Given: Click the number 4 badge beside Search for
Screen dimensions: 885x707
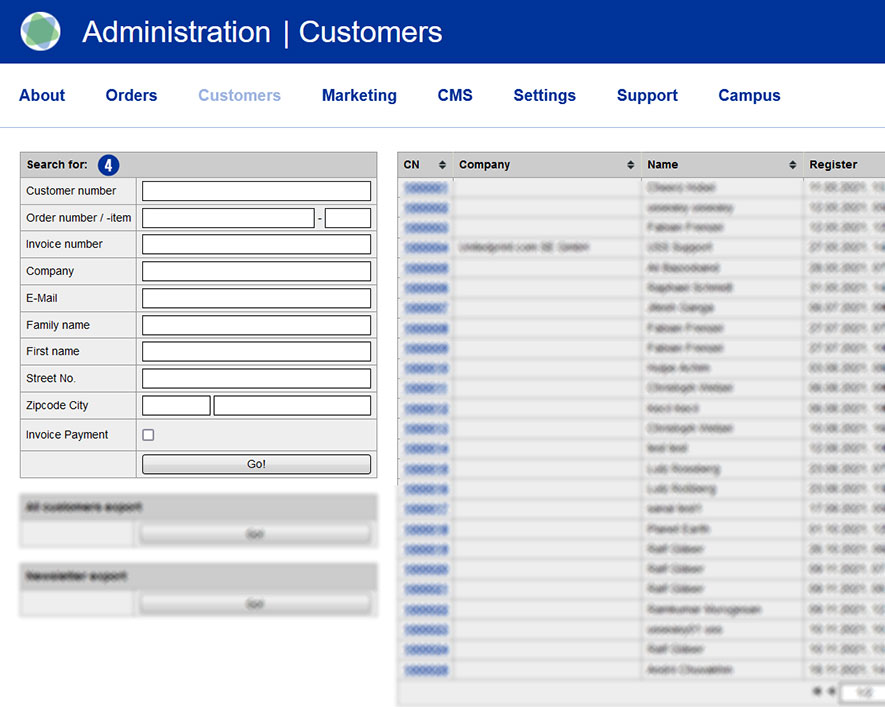Looking at the screenshot, I should [x=108, y=165].
